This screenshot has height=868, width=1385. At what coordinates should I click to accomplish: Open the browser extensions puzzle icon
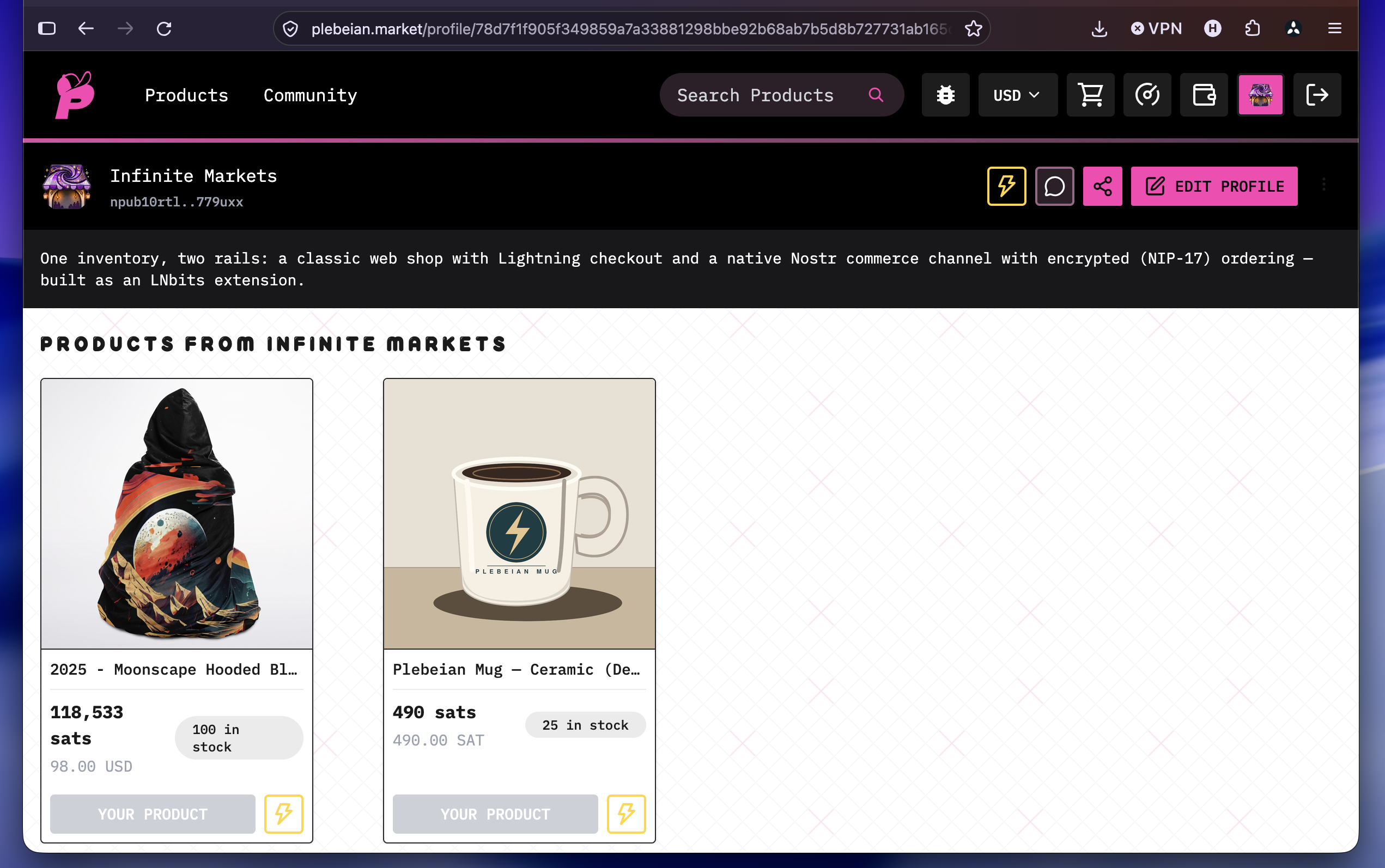[1253, 29]
